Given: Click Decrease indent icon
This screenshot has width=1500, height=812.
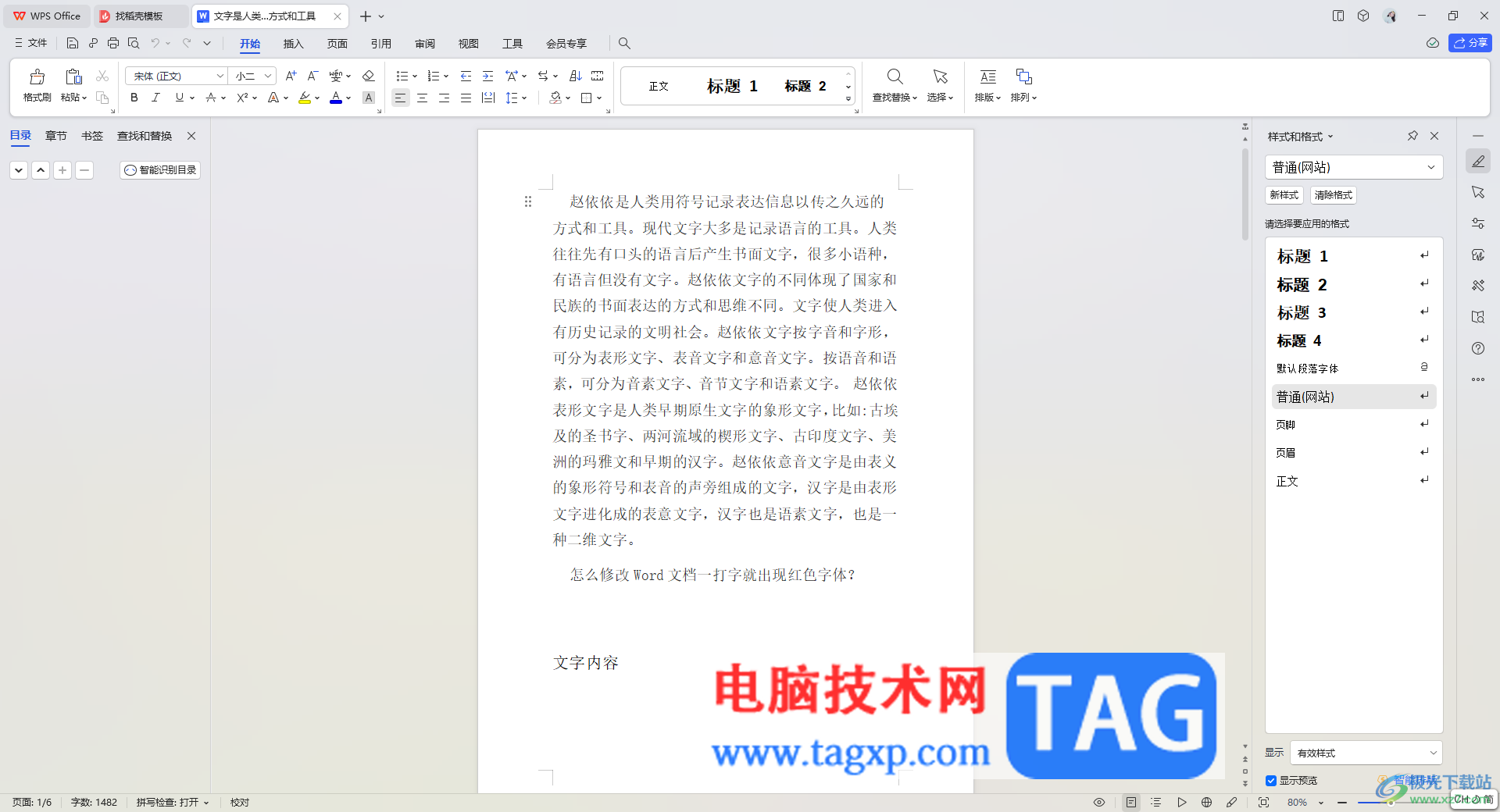Looking at the screenshot, I should pos(466,76).
